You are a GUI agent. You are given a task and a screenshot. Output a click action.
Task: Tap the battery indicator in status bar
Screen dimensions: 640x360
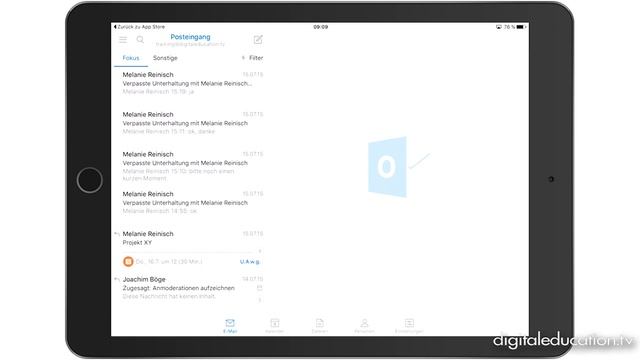(x=521, y=27)
